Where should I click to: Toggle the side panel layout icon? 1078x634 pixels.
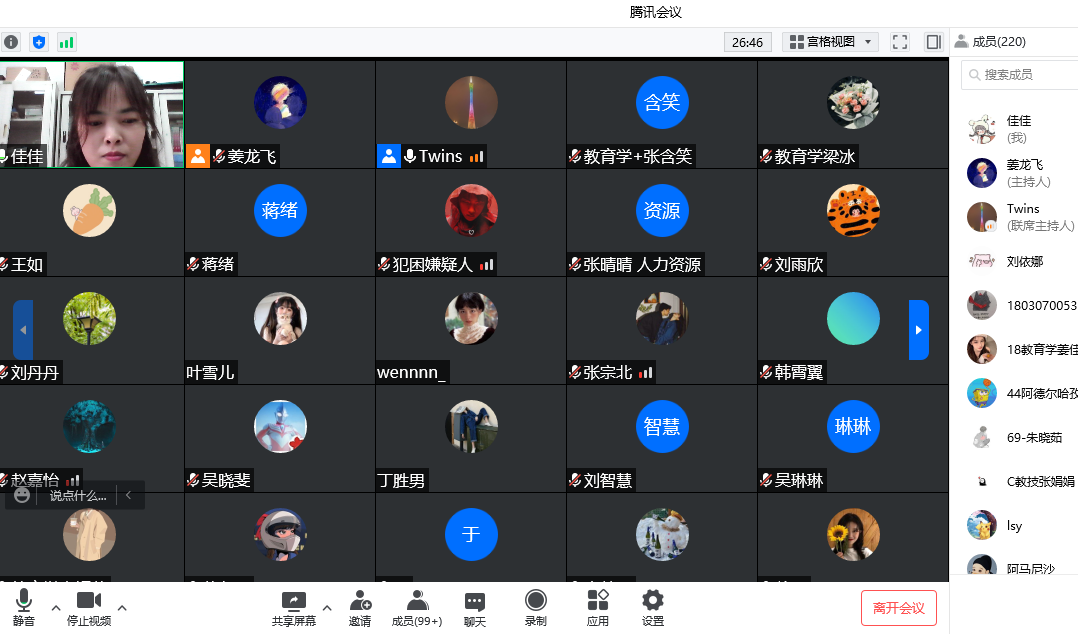pos(933,42)
